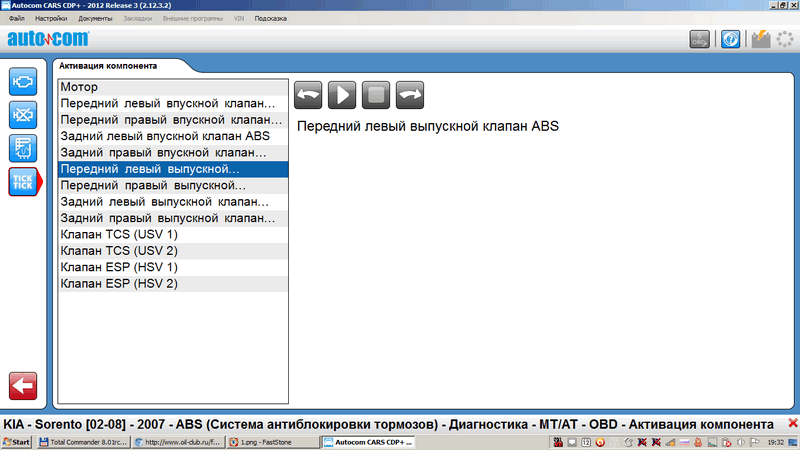Screen dimensions: 800x450
Task: Close the session with the red X
Action: pyautogui.click(x=793, y=423)
